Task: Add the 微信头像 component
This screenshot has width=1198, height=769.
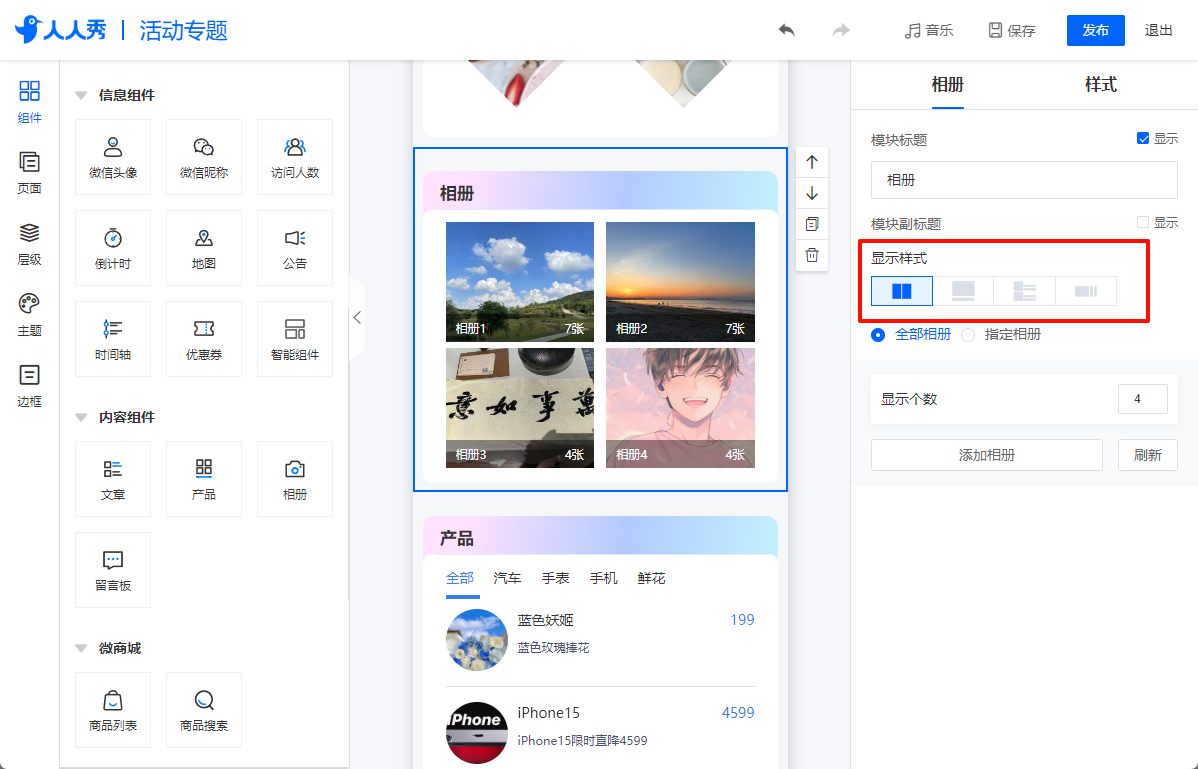Action: tap(113, 157)
